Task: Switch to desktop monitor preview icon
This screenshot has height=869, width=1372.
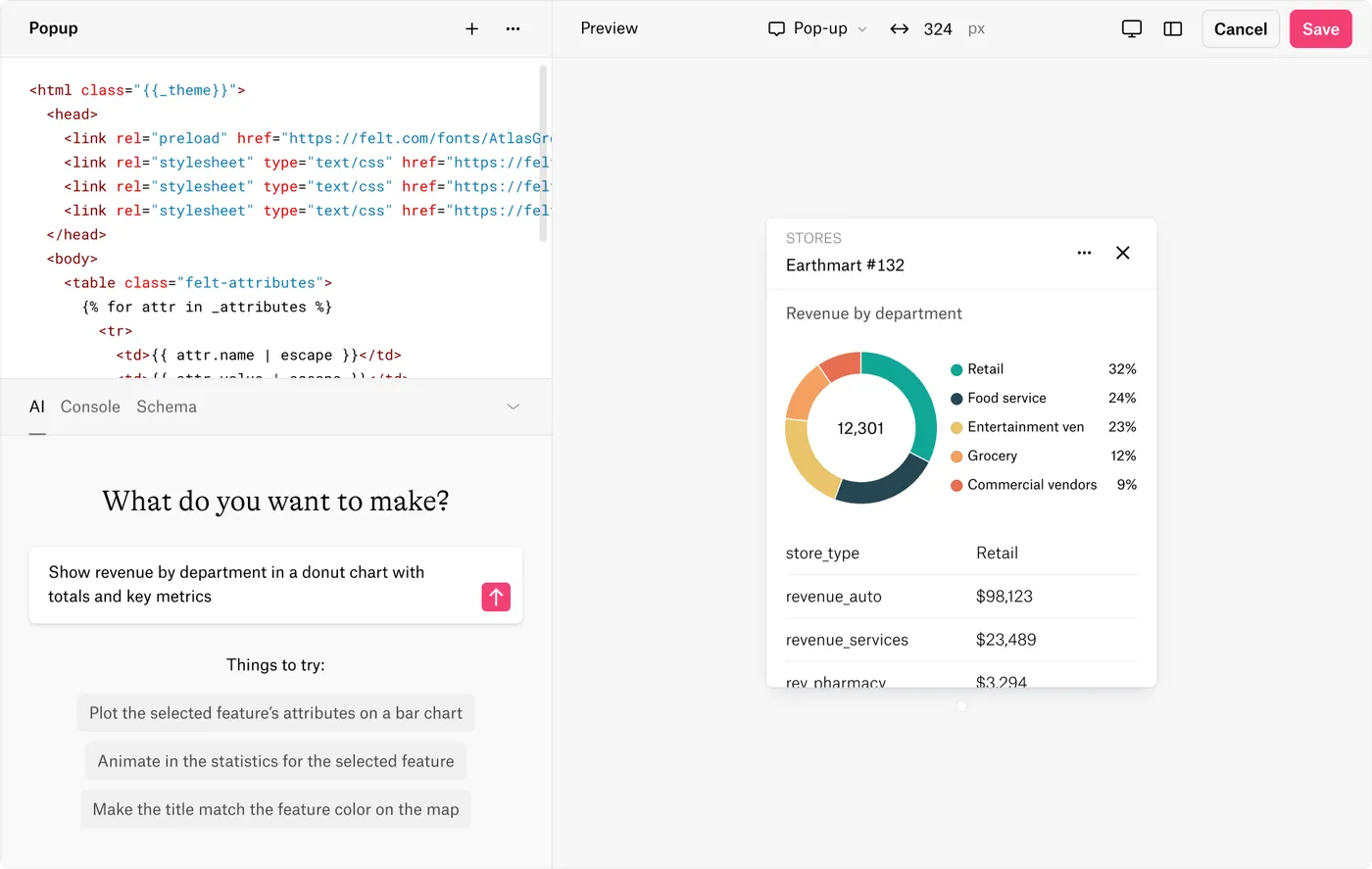Action: pos(1132,29)
